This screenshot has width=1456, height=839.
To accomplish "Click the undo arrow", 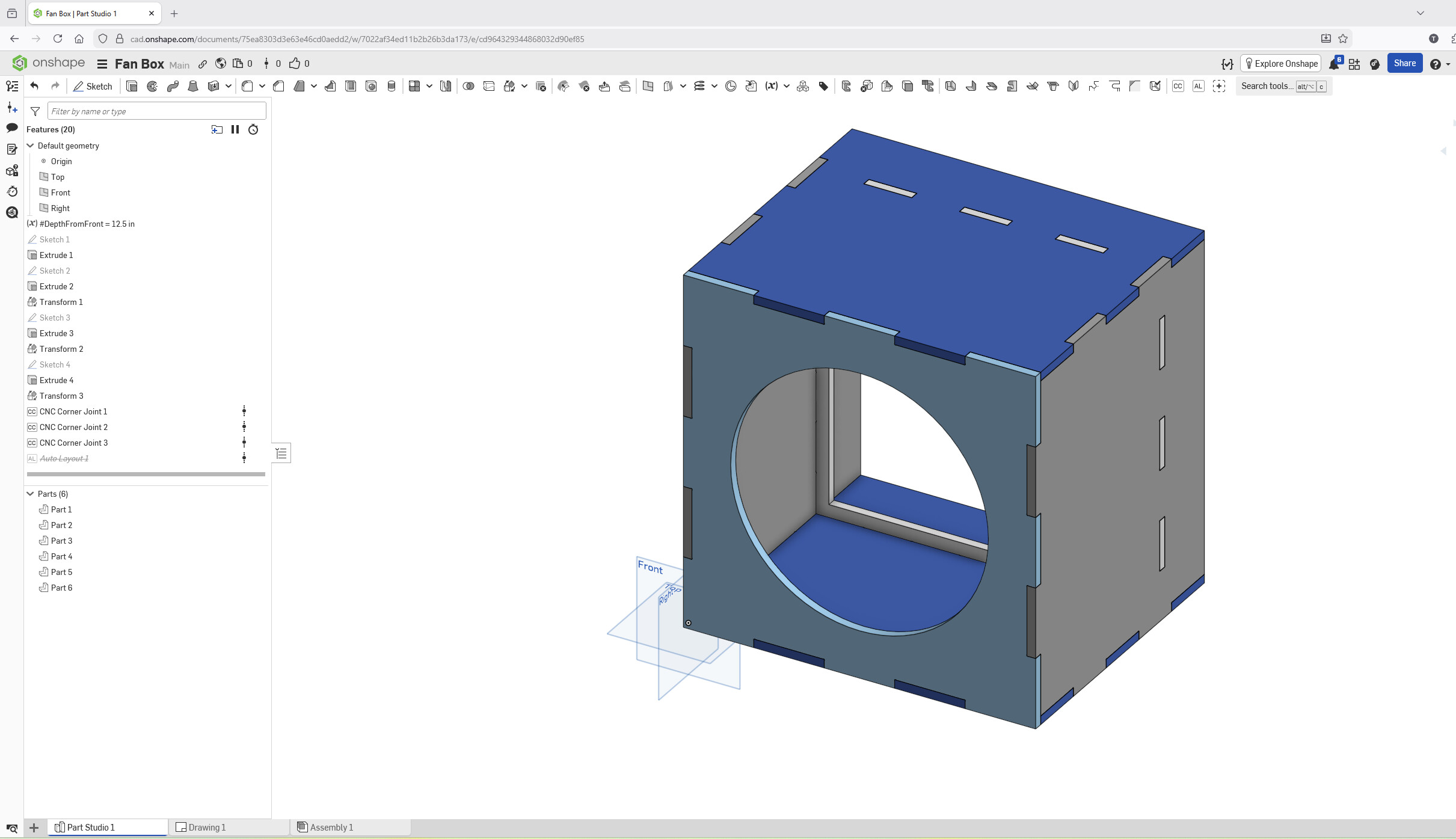I will pyautogui.click(x=34, y=86).
